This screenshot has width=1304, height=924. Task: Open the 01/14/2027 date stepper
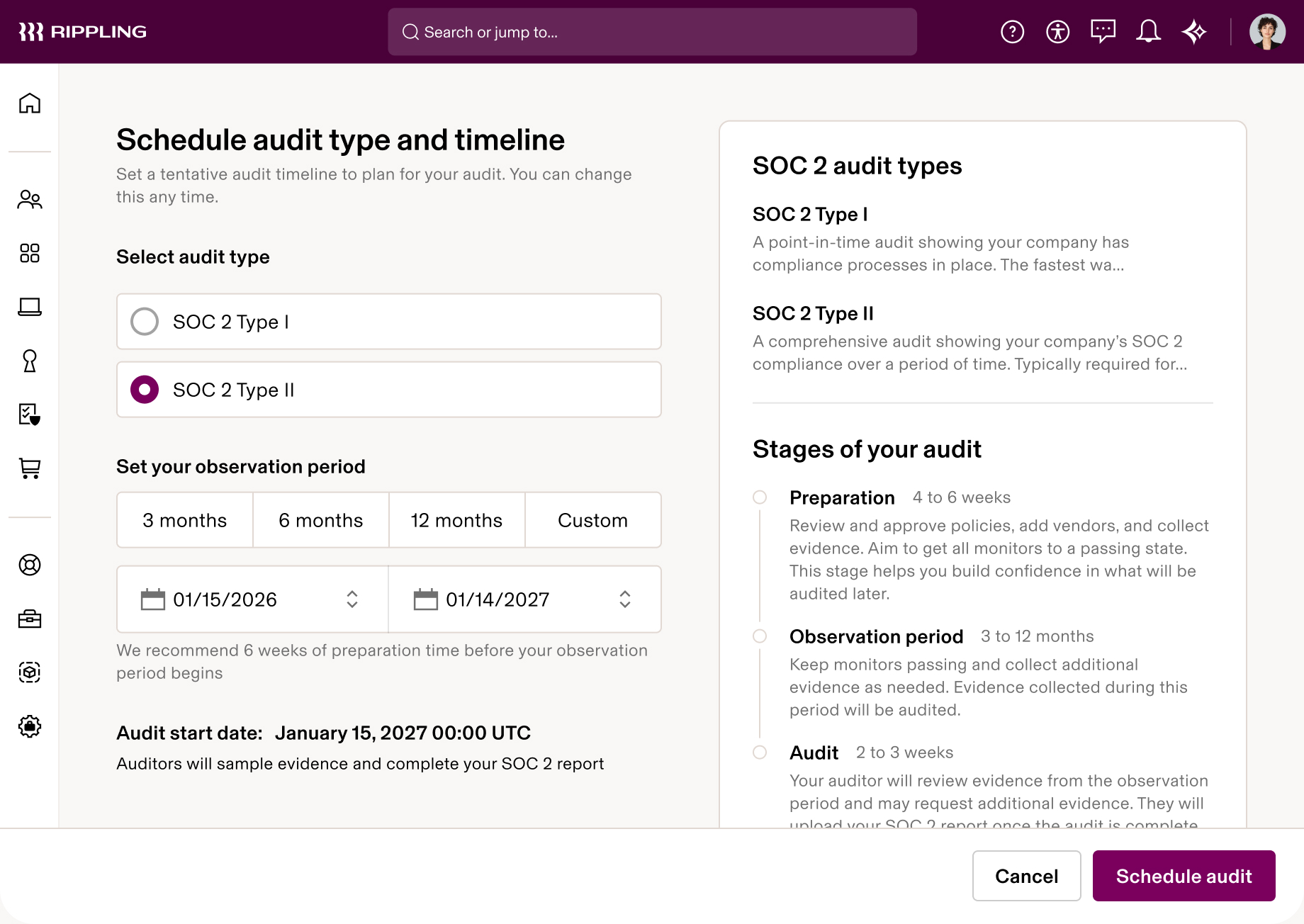coord(624,599)
